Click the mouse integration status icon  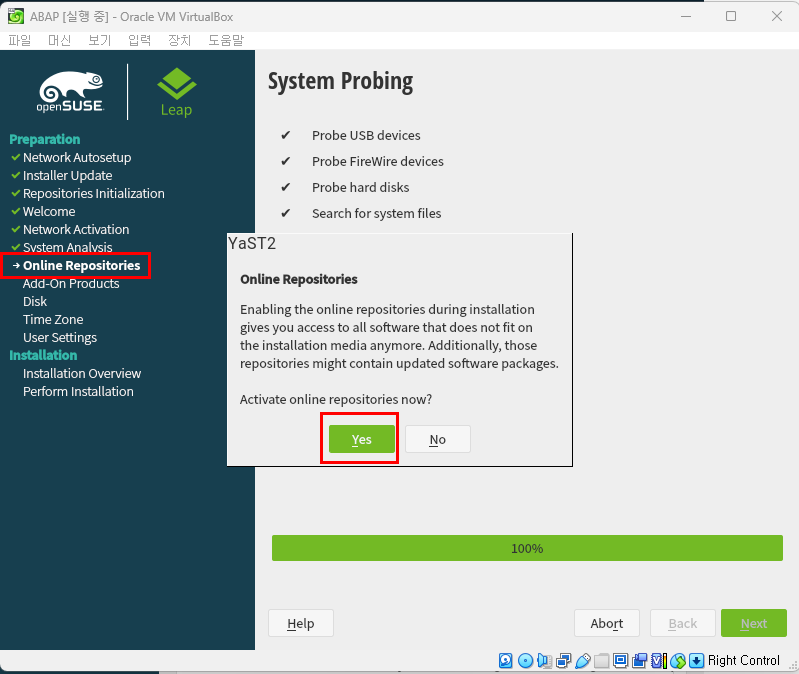tap(678, 661)
